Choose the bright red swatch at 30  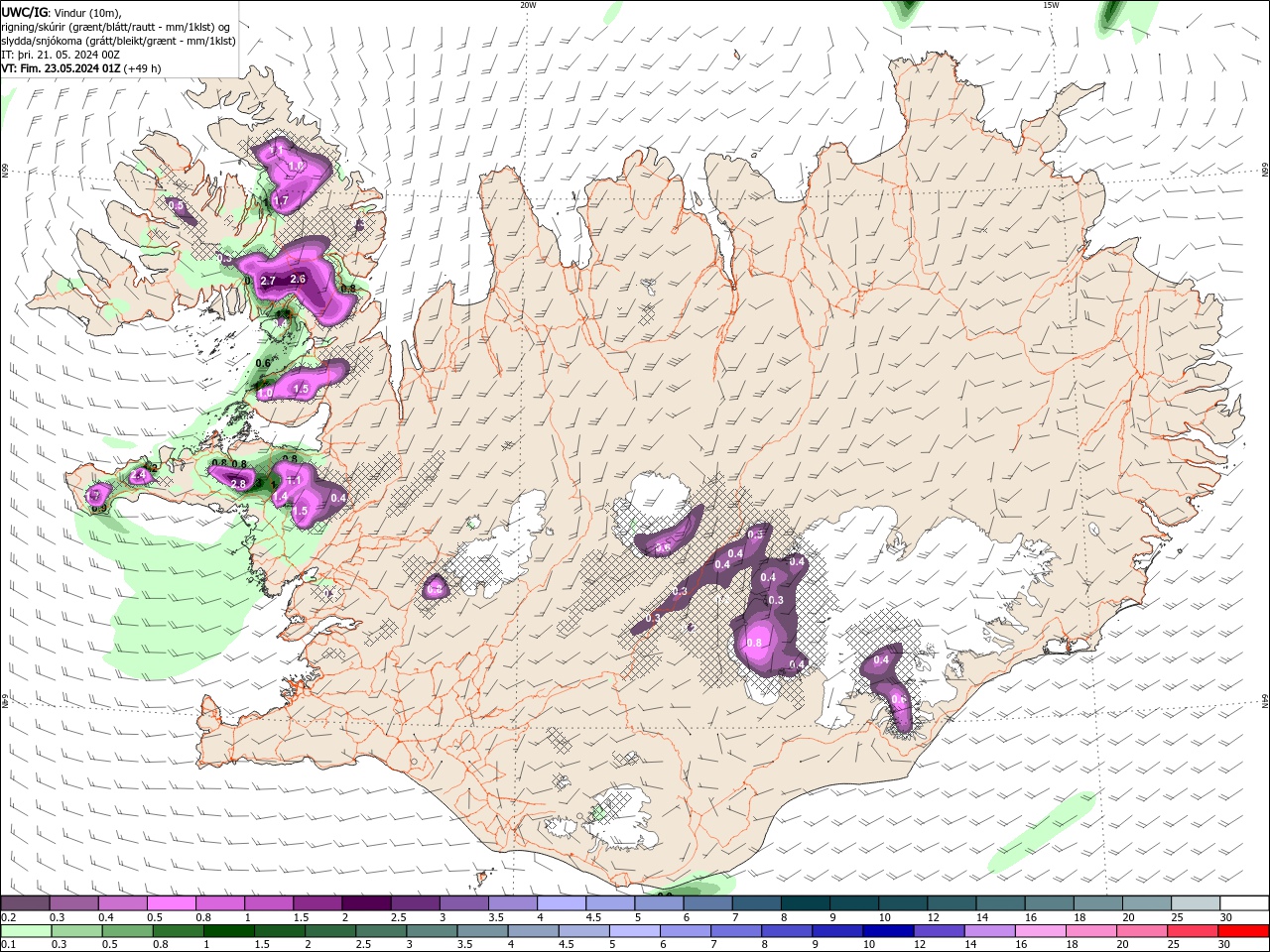[x=1244, y=931]
